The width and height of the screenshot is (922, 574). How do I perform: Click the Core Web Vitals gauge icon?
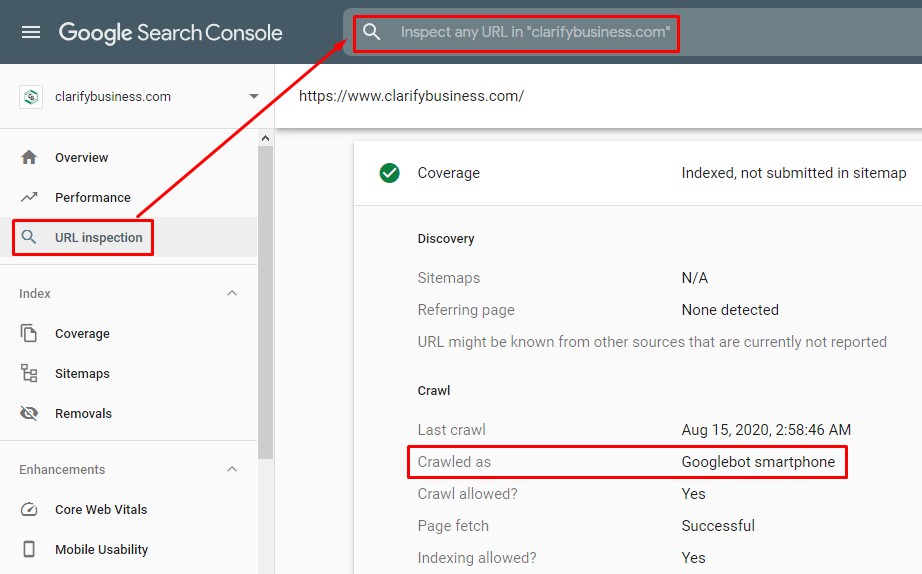click(x=29, y=509)
